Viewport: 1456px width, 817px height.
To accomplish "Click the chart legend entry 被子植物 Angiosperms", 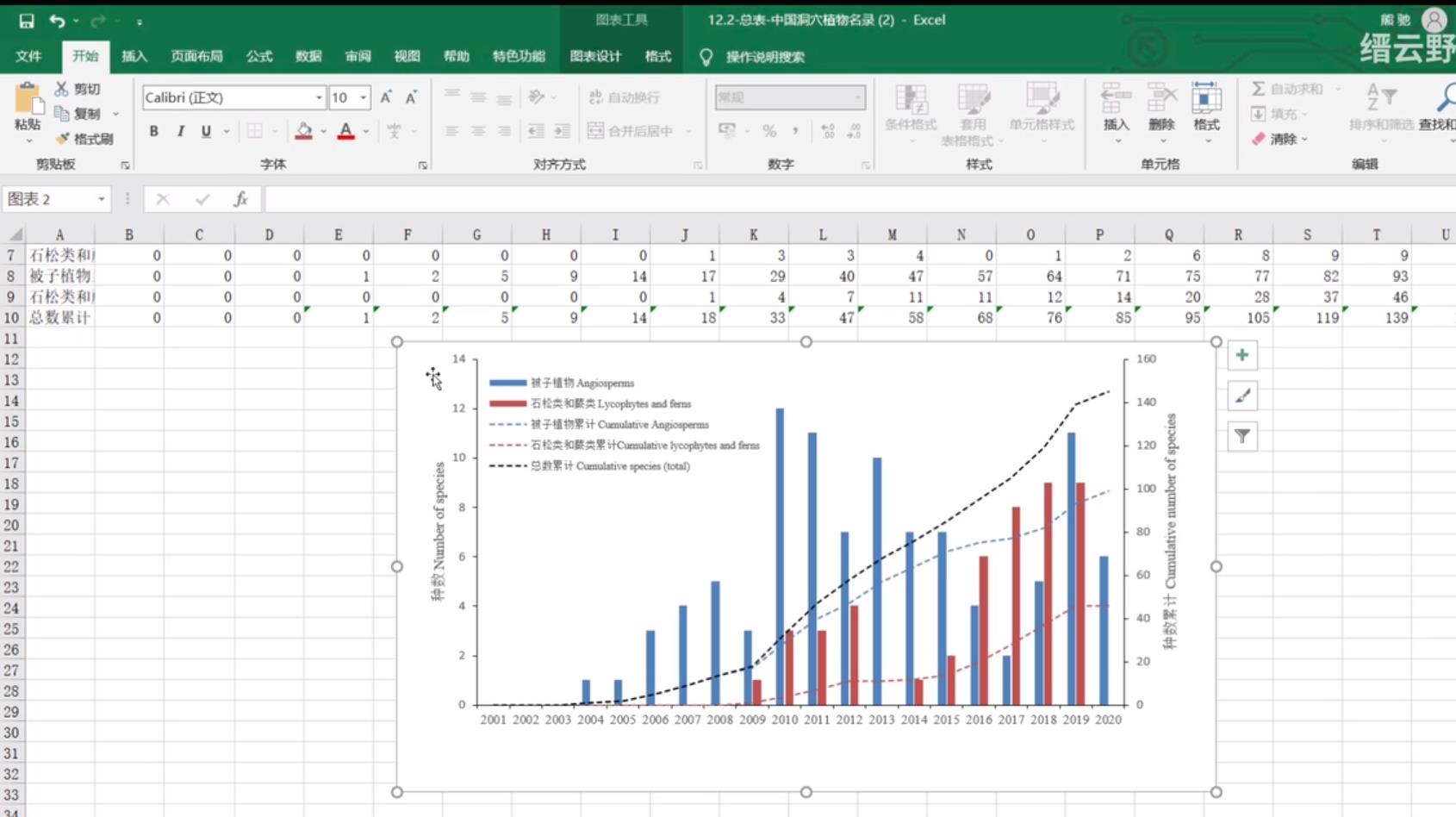I will (x=562, y=383).
